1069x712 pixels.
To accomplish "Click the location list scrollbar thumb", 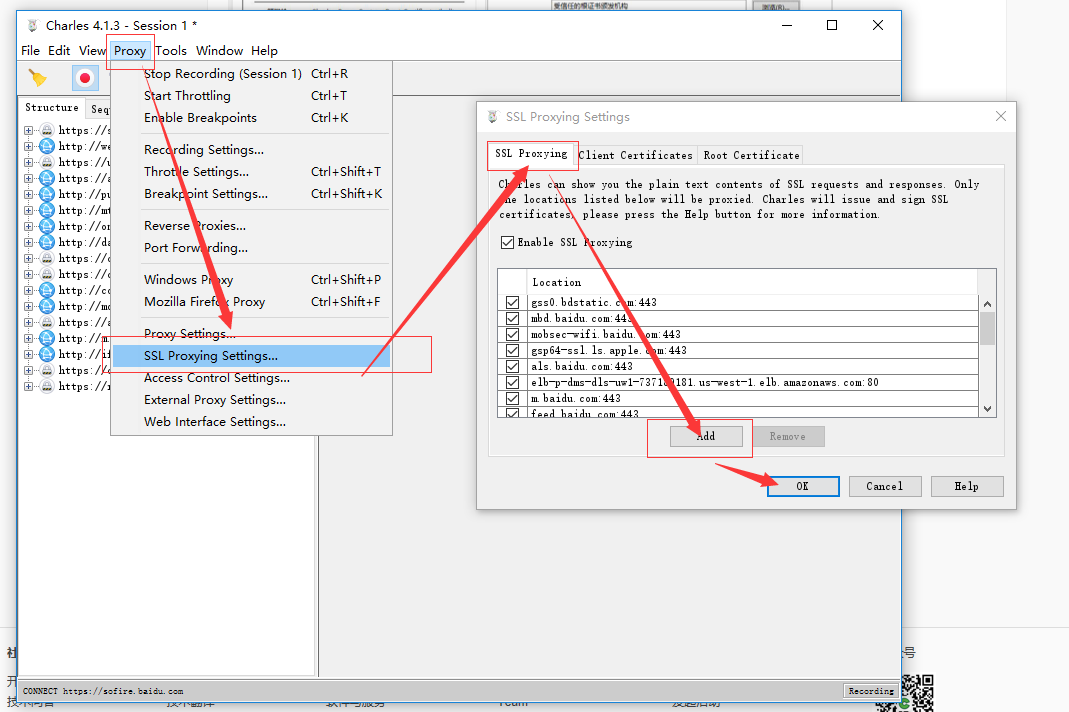I will click(x=987, y=328).
